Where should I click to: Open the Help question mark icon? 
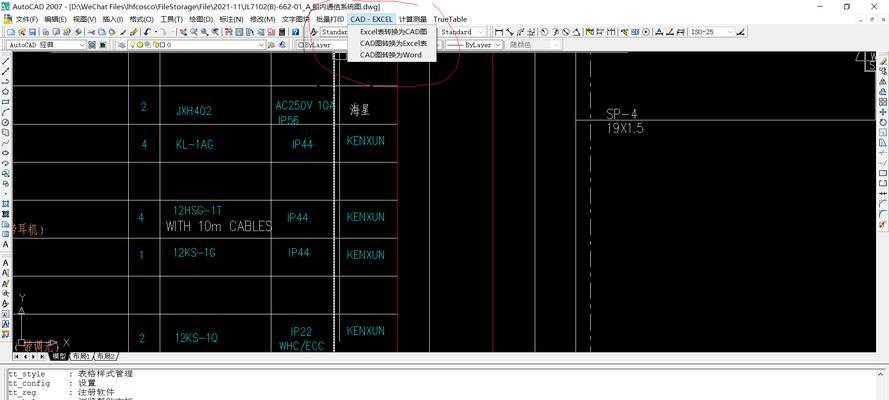coord(295,32)
